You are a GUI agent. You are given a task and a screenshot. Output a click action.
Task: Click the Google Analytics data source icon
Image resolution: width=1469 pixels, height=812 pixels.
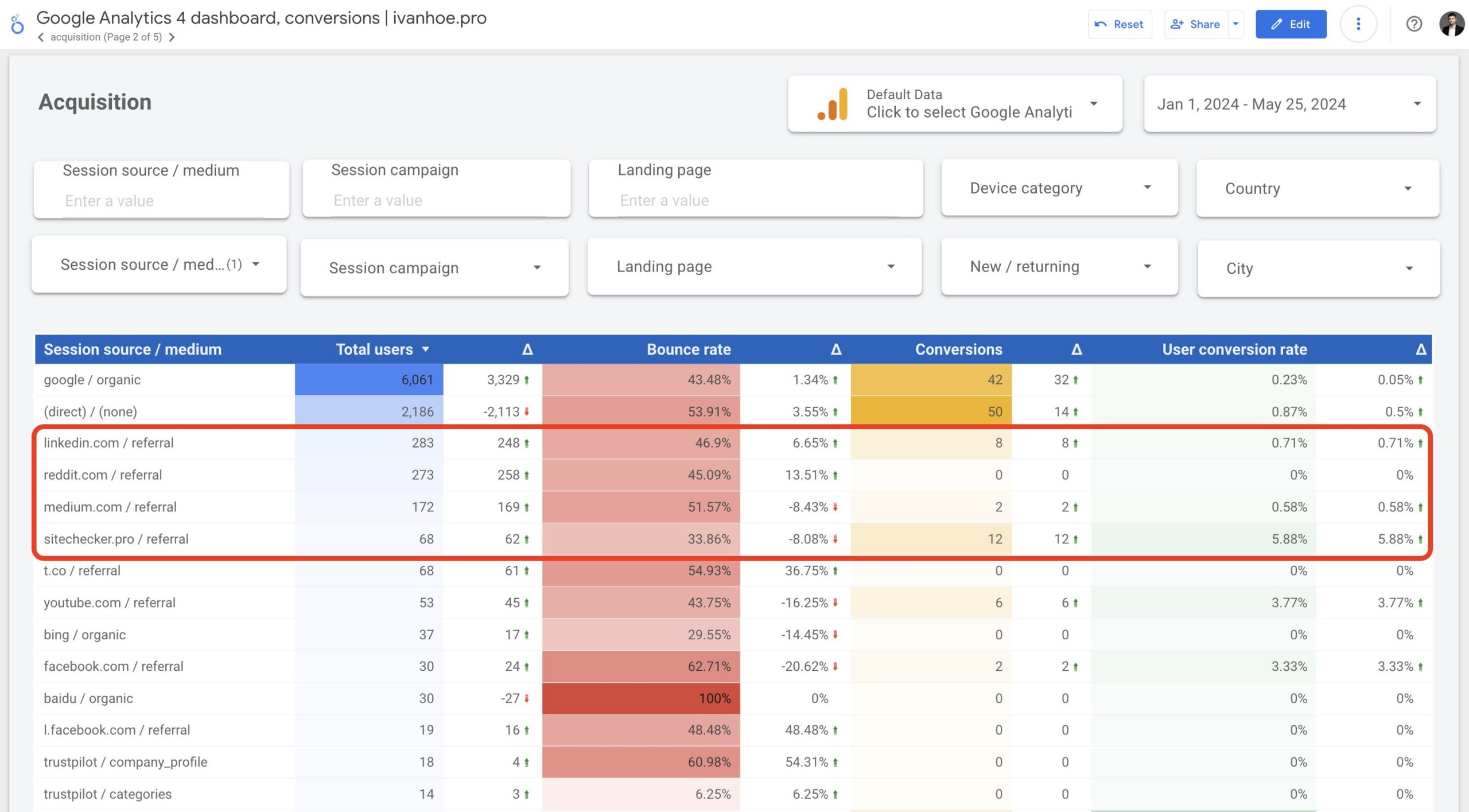click(x=833, y=104)
